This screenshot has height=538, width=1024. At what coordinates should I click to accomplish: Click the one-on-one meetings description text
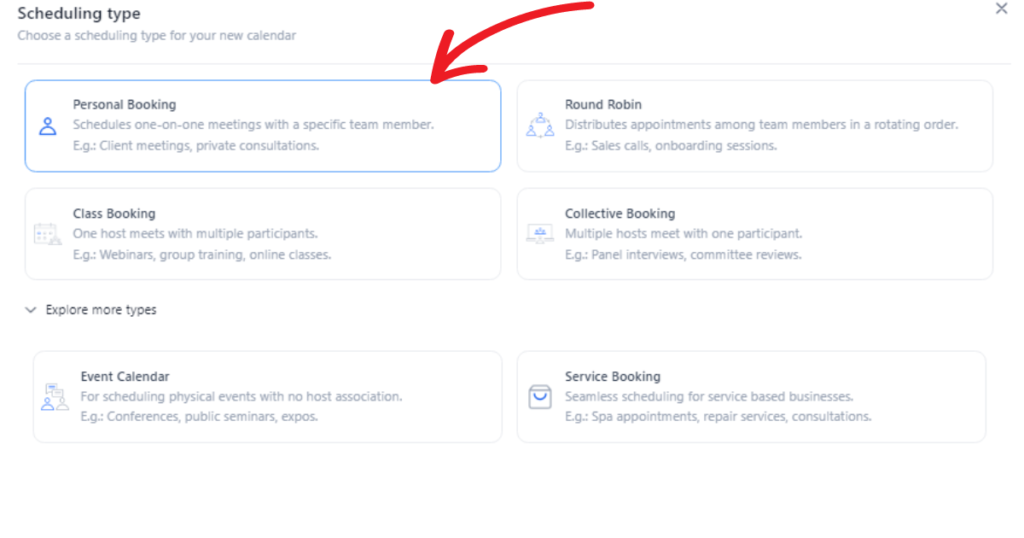(x=253, y=125)
